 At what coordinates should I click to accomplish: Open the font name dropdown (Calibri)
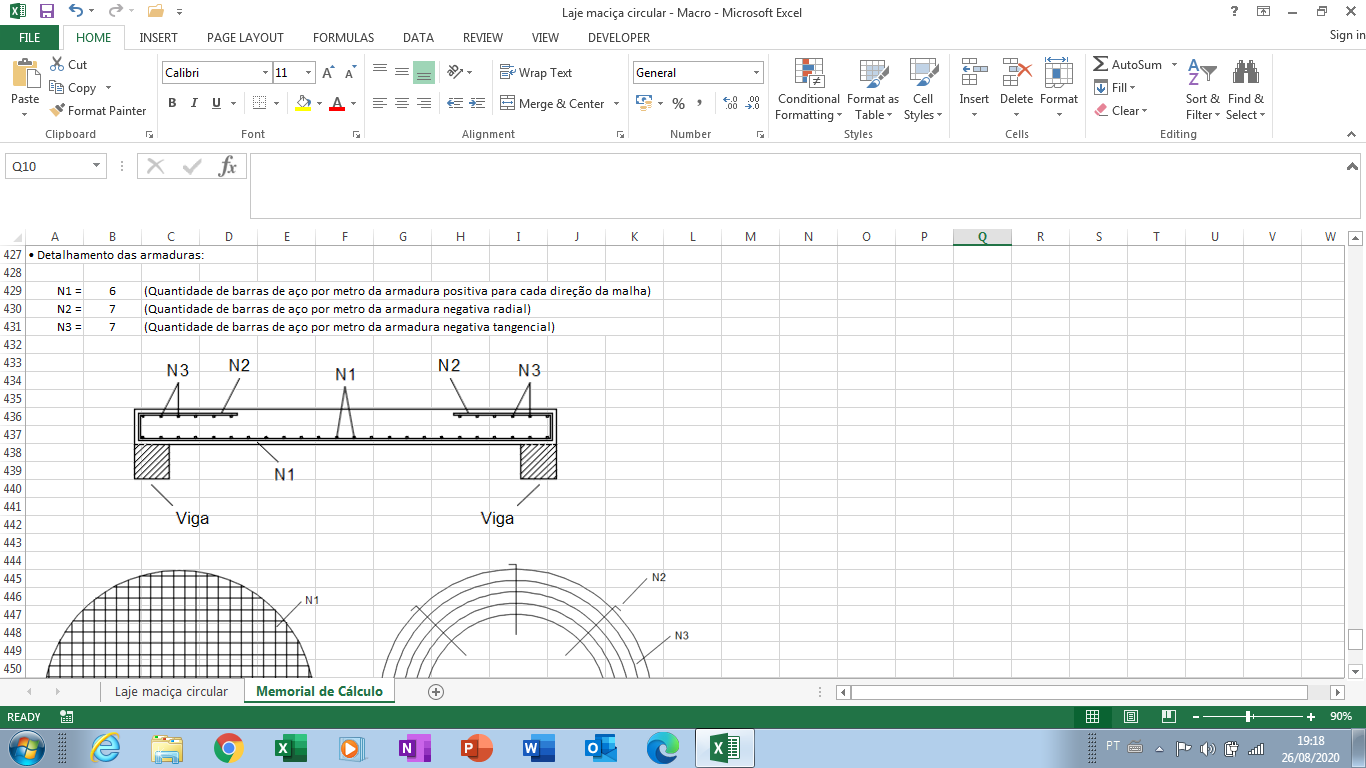click(265, 73)
